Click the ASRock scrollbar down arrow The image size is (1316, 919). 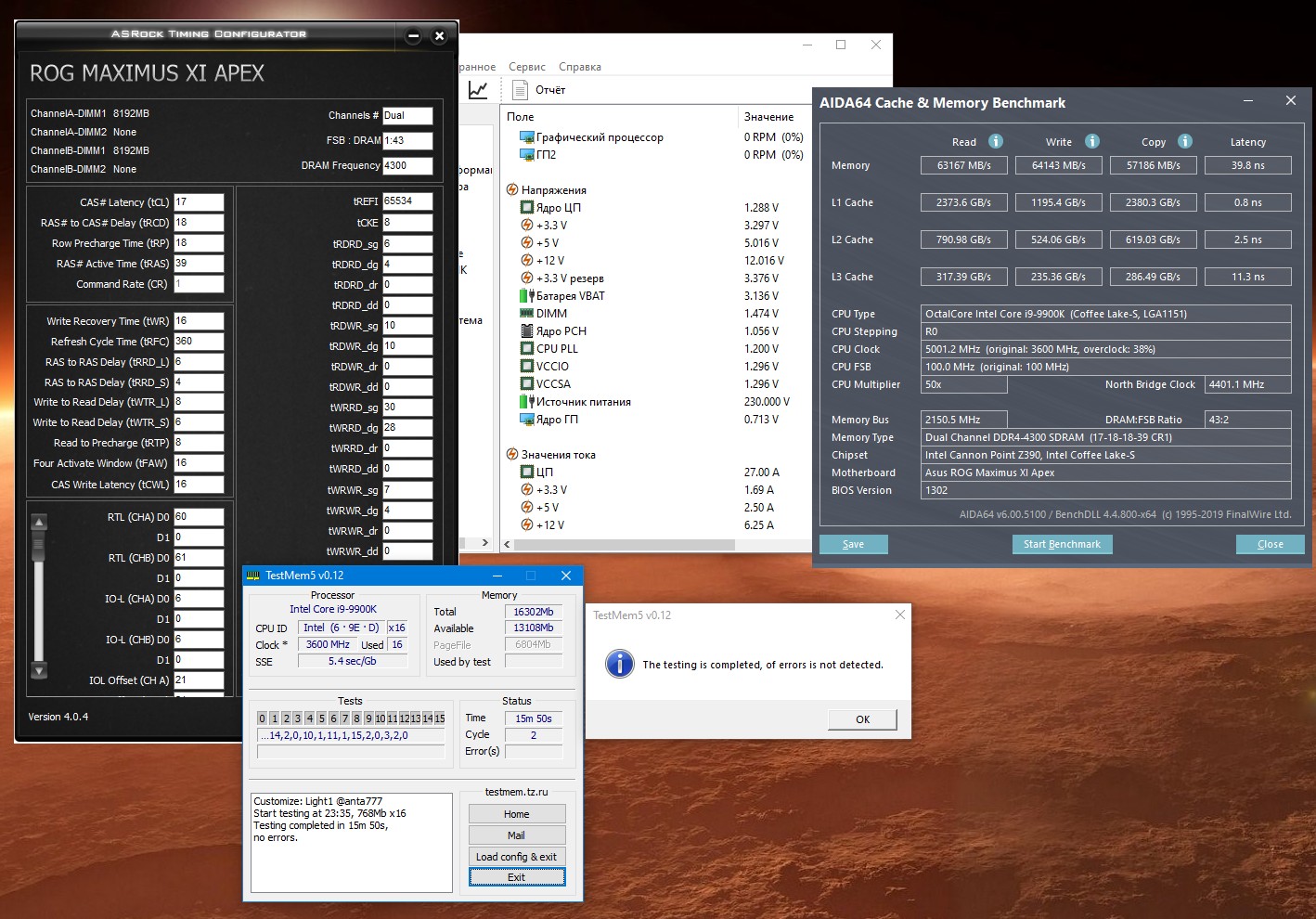pos(39,670)
